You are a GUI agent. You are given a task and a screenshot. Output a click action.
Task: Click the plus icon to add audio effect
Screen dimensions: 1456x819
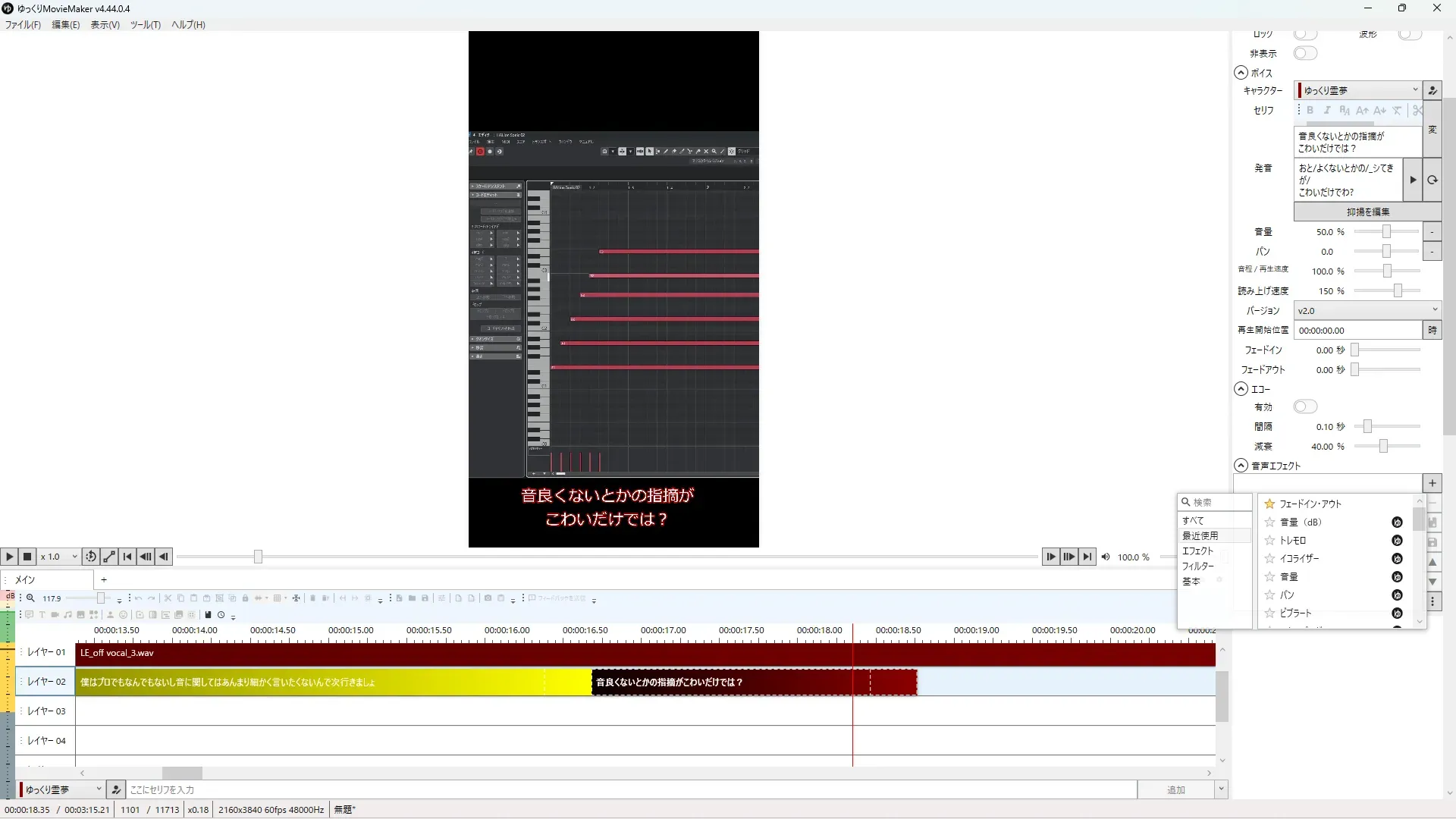click(x=1432, y=483)
